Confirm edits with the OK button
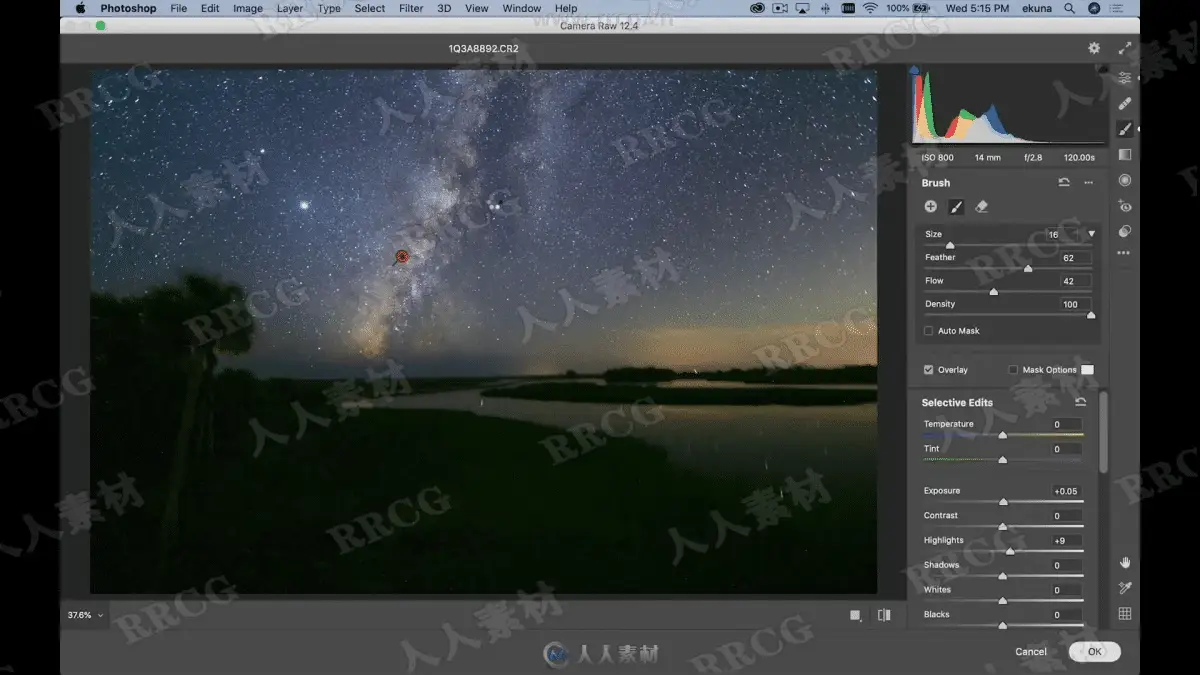Image resolution: width=1200 pixels, height=675 pixels. click(1094, 651)
